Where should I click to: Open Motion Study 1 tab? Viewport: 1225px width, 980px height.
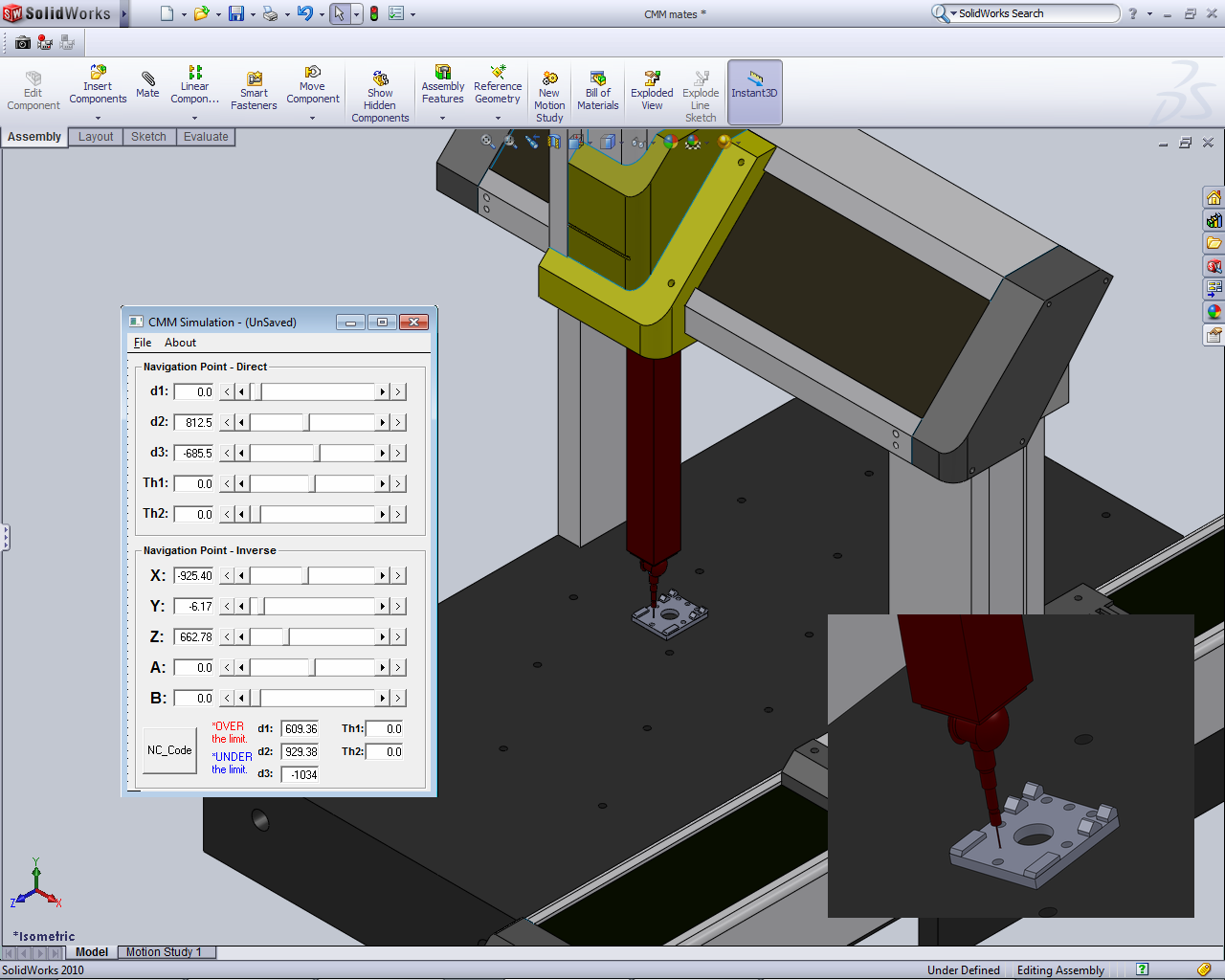(x=166, y=952)
